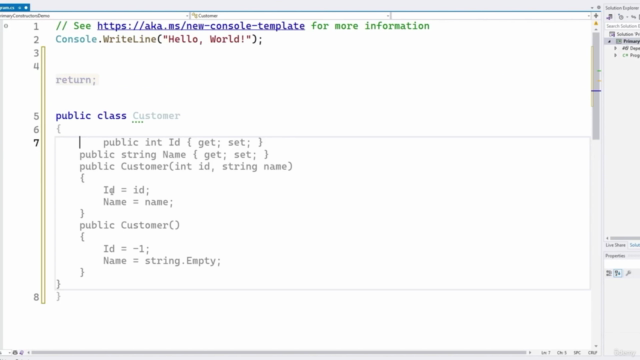Click the scroll right arrow at editor bottom
This screenshot has height=360, width=640.
pyautogui.click(x=530, y=352)
